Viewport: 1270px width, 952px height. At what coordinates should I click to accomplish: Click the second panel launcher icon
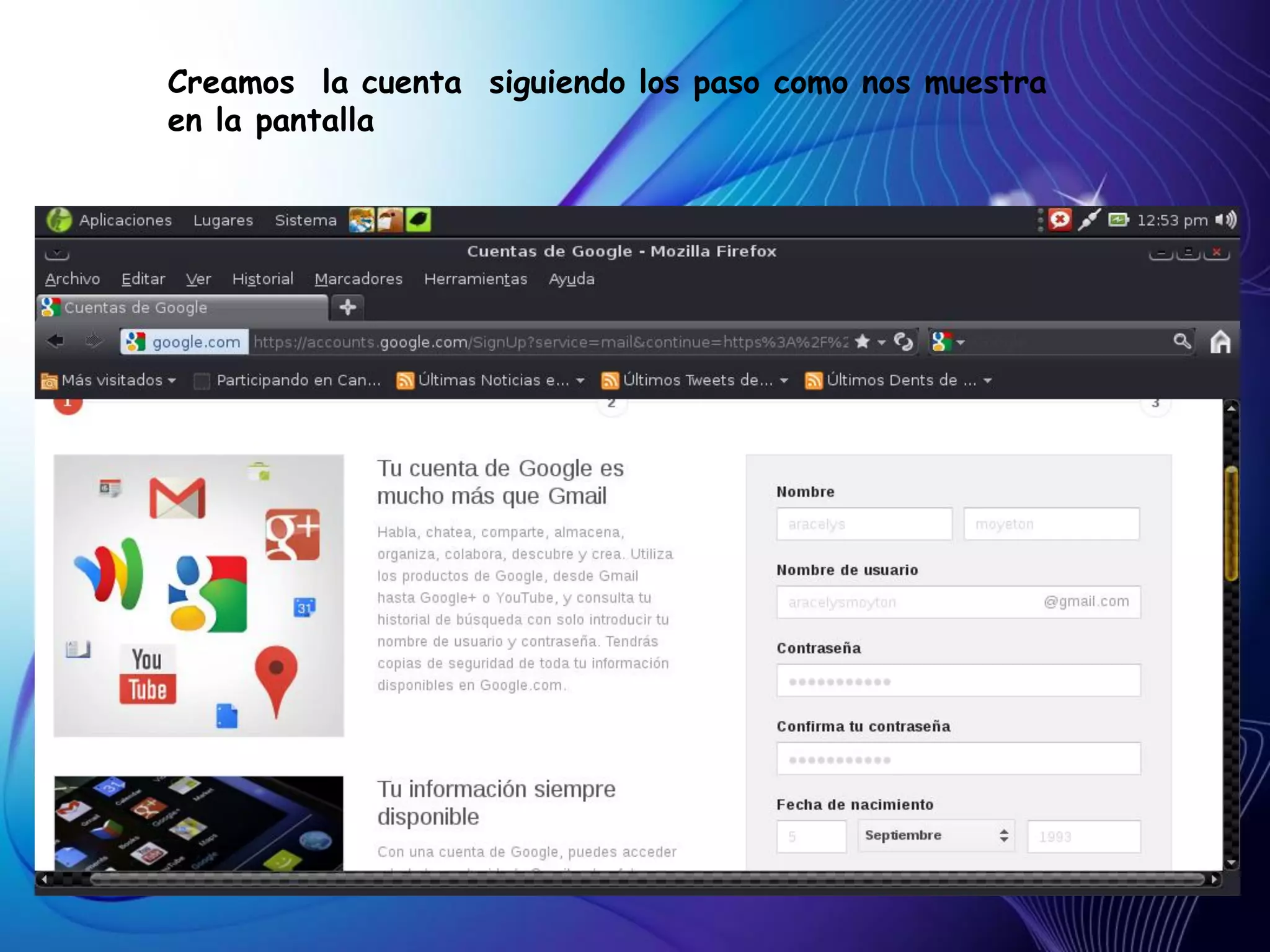[x=390, y=220]
